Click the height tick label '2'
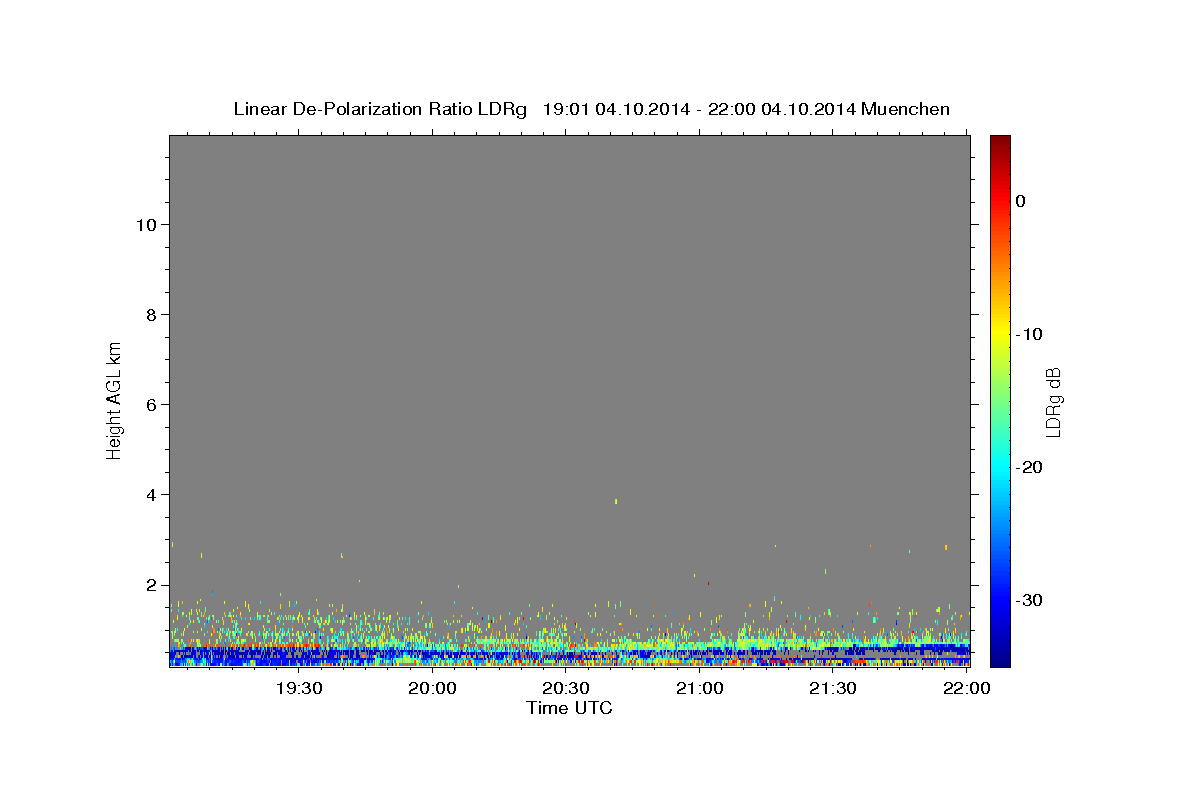1200x800 pixels. coord(150,585)
